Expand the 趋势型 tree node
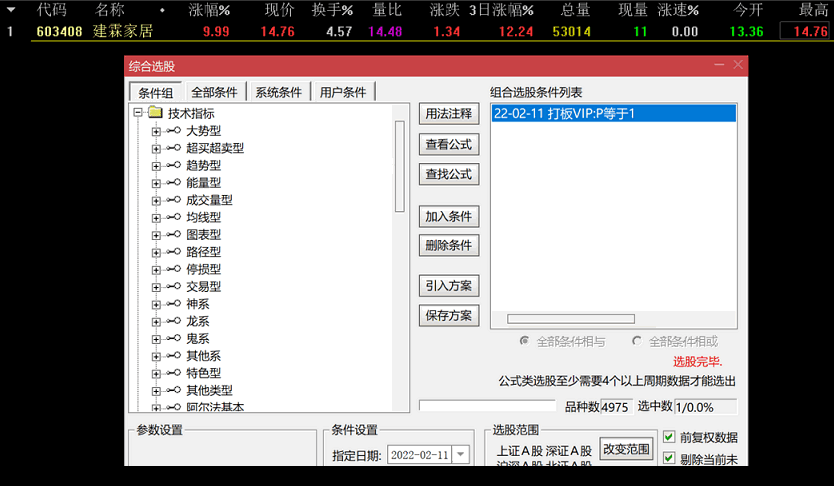The height and width of the screenshot is (486, 834). click(156, 166)
